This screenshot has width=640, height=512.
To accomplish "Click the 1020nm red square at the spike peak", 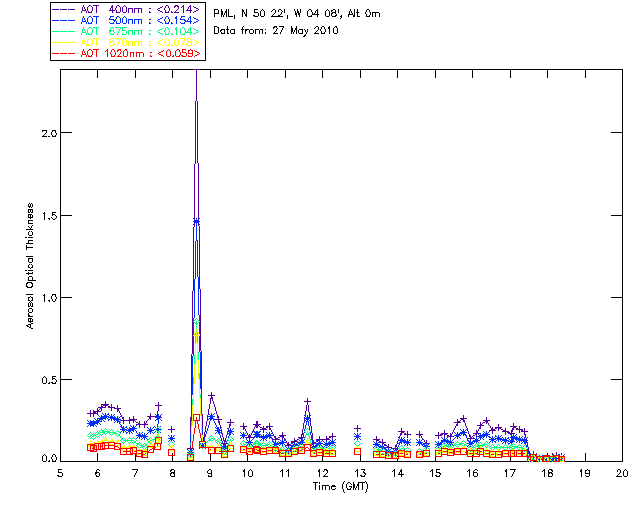I will [x=196, y=418].
